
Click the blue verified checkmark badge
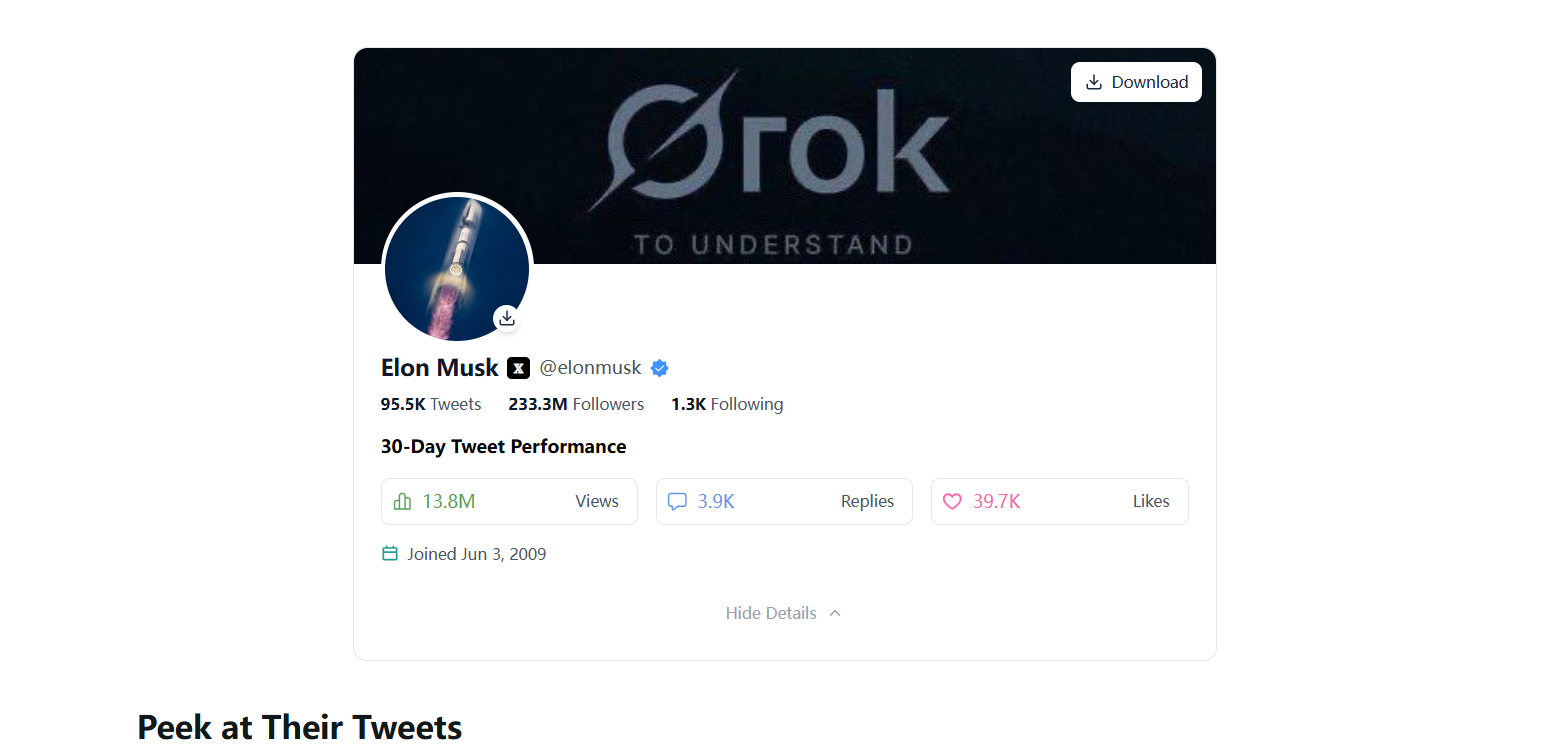click(x=659, y=368)
